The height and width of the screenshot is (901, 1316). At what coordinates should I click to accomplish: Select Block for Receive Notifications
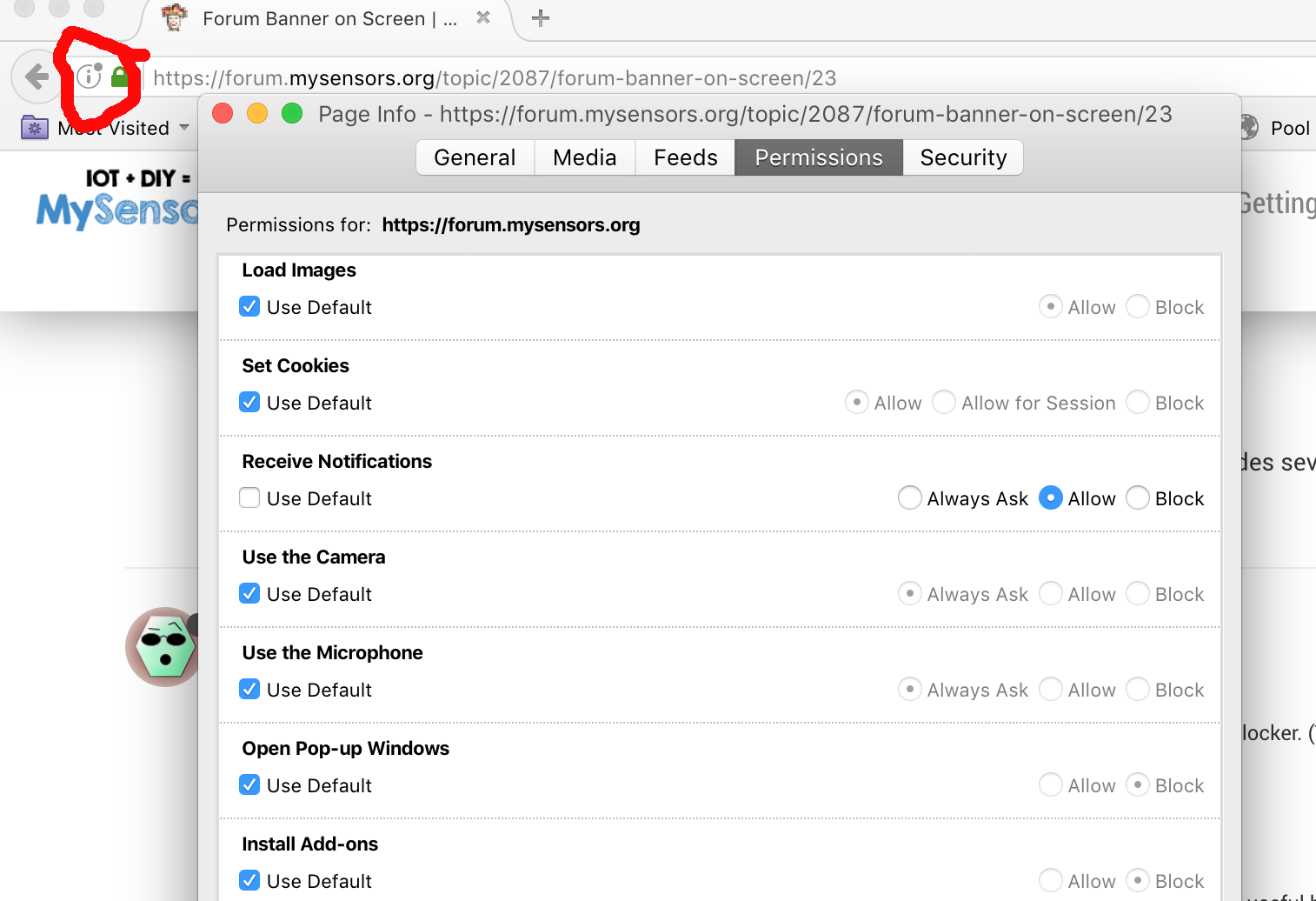(x=1138, y=498)
